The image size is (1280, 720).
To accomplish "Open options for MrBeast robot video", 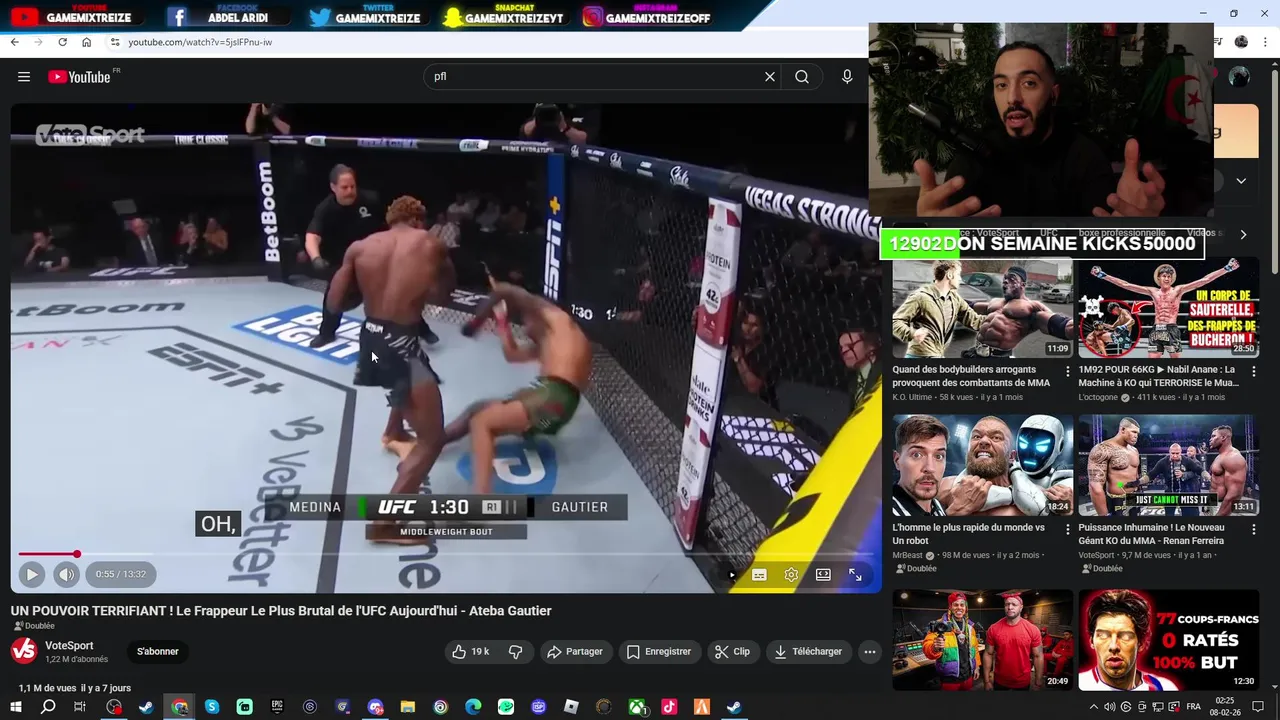I will 1068,529.
